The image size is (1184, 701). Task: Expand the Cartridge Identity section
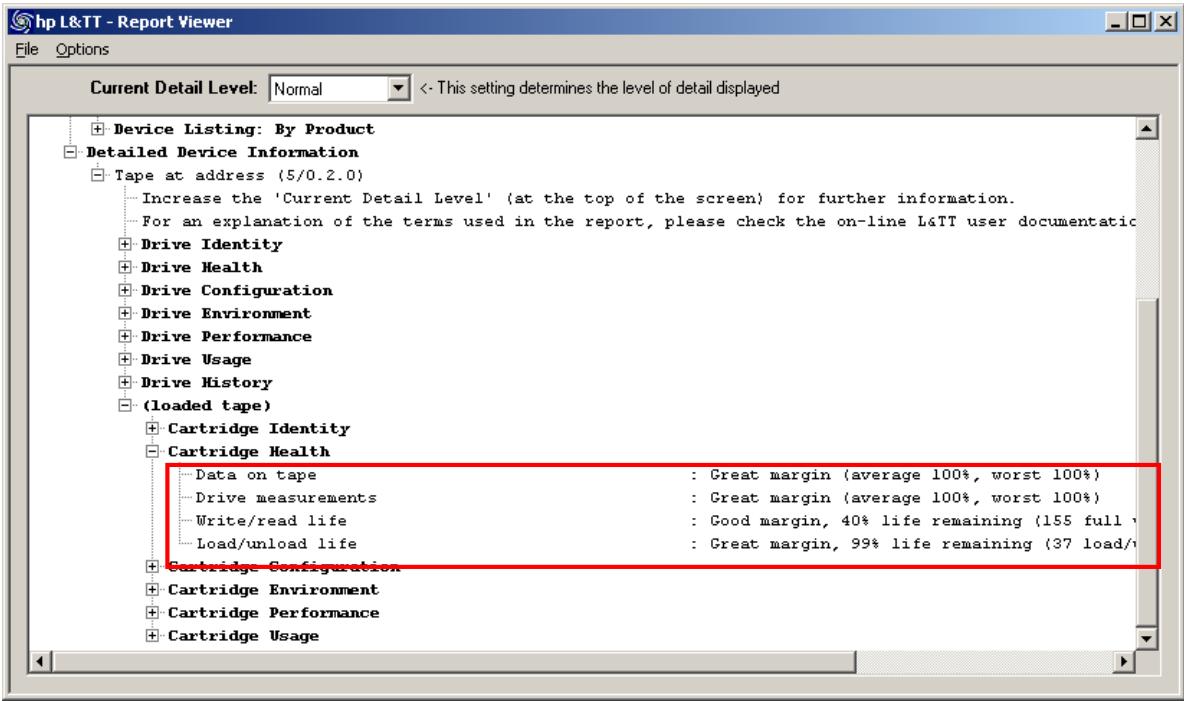[x=152, y=428]
